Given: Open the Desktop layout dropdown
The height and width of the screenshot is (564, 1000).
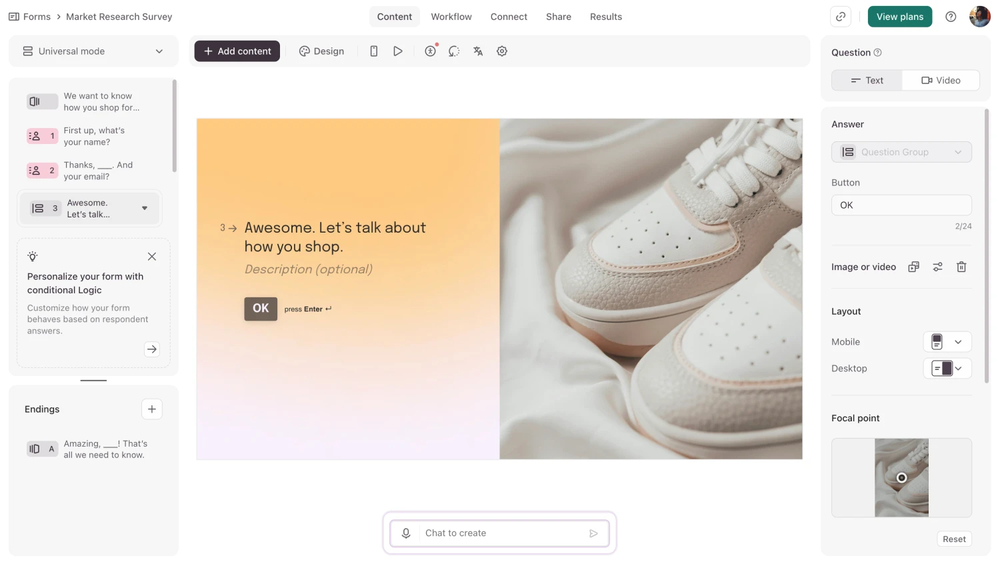Looking at the screenshot, I should (947, 368).
